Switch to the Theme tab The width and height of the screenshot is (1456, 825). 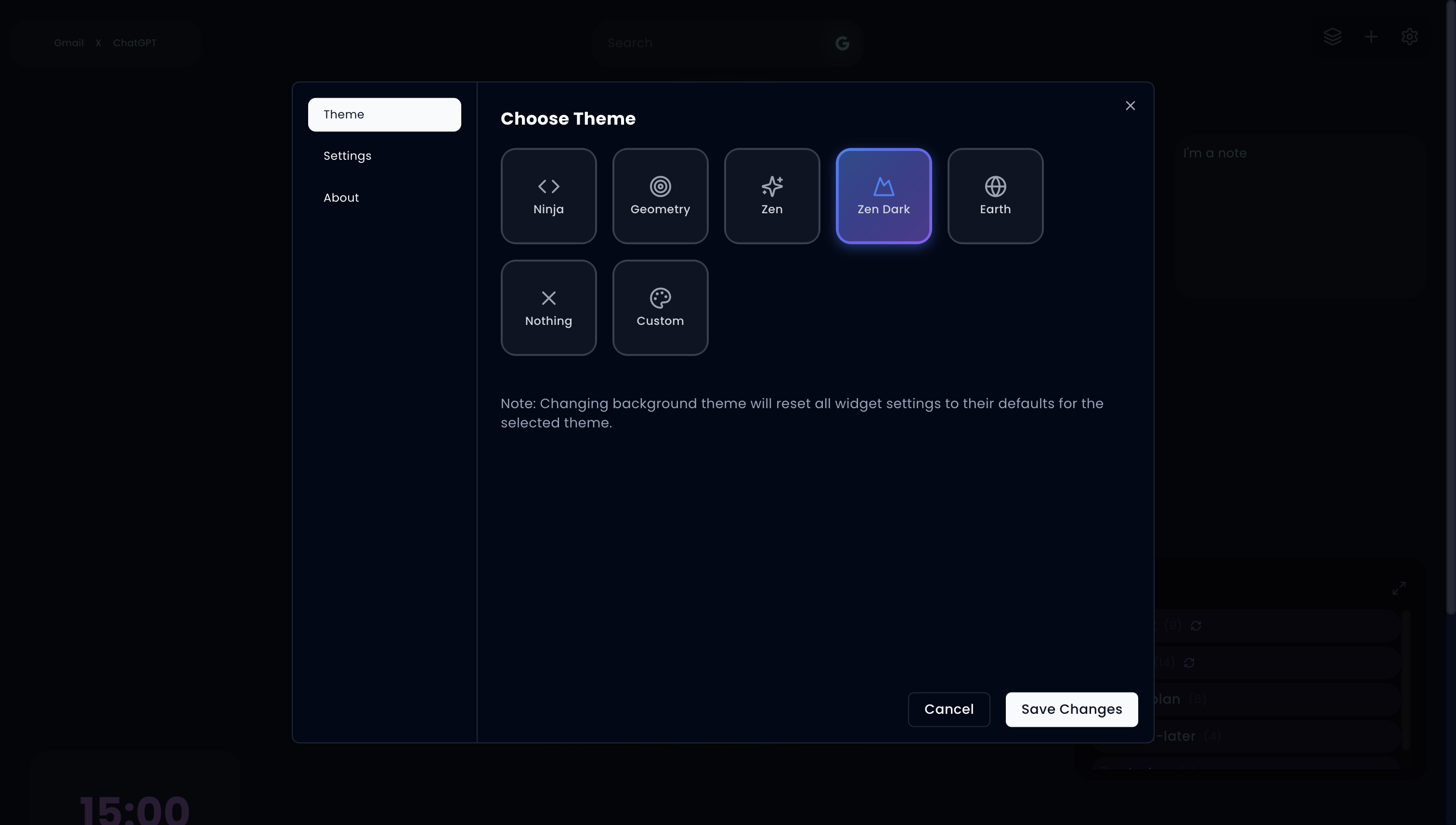(x=384, y=115)
